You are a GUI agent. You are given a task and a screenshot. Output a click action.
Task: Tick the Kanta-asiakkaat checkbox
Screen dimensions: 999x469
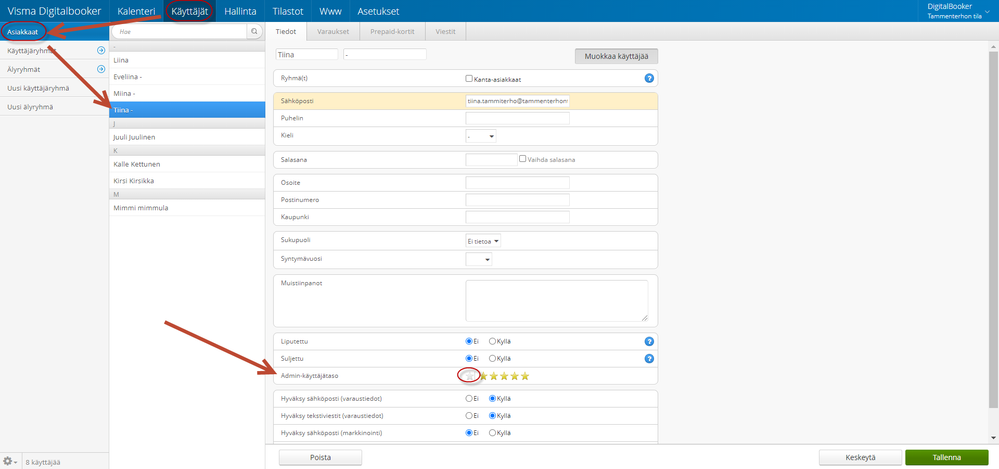tap(469, 79)
